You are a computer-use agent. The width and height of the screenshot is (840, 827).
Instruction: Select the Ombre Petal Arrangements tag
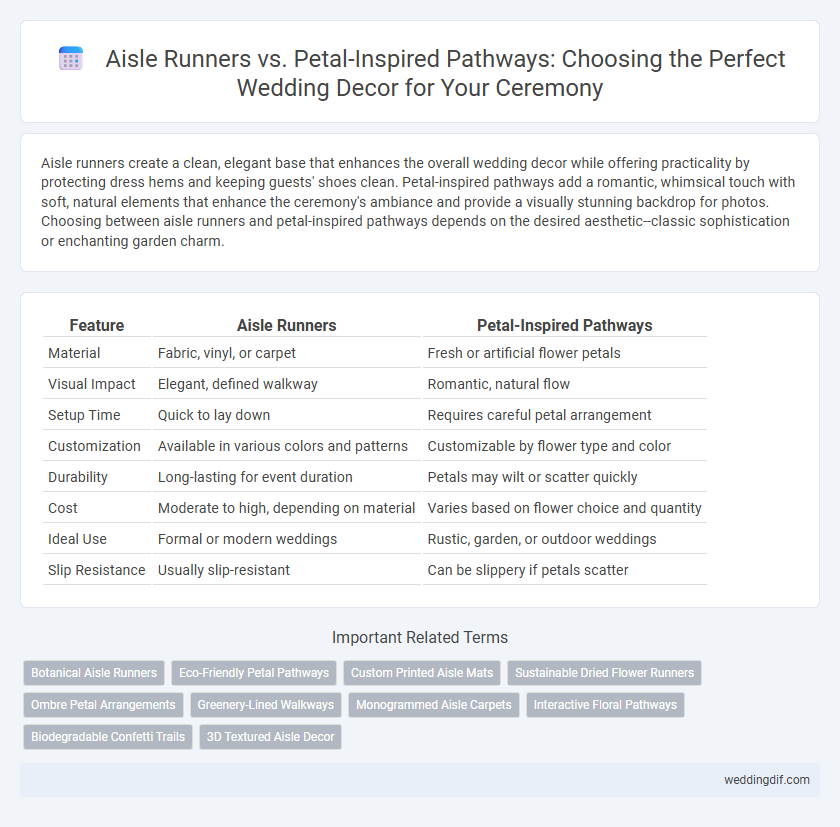coord(103,705)
